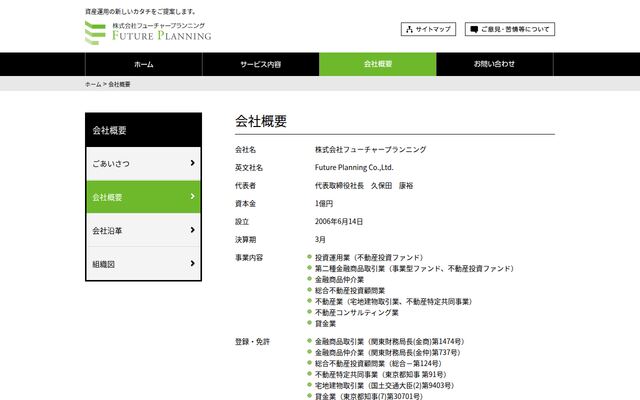640x400 pixels.
Task: Click 金融商品仲介業 under 事業内容
Action: 339,280
